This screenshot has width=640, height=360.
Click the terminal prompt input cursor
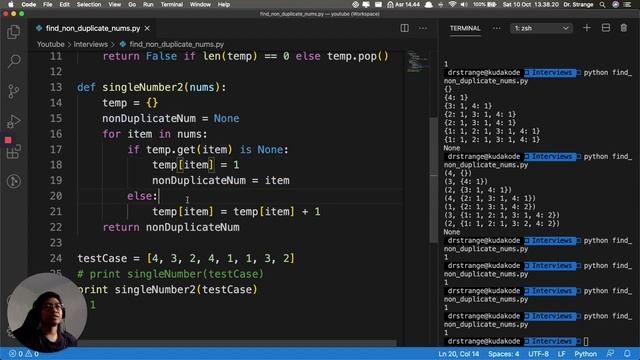586,341
